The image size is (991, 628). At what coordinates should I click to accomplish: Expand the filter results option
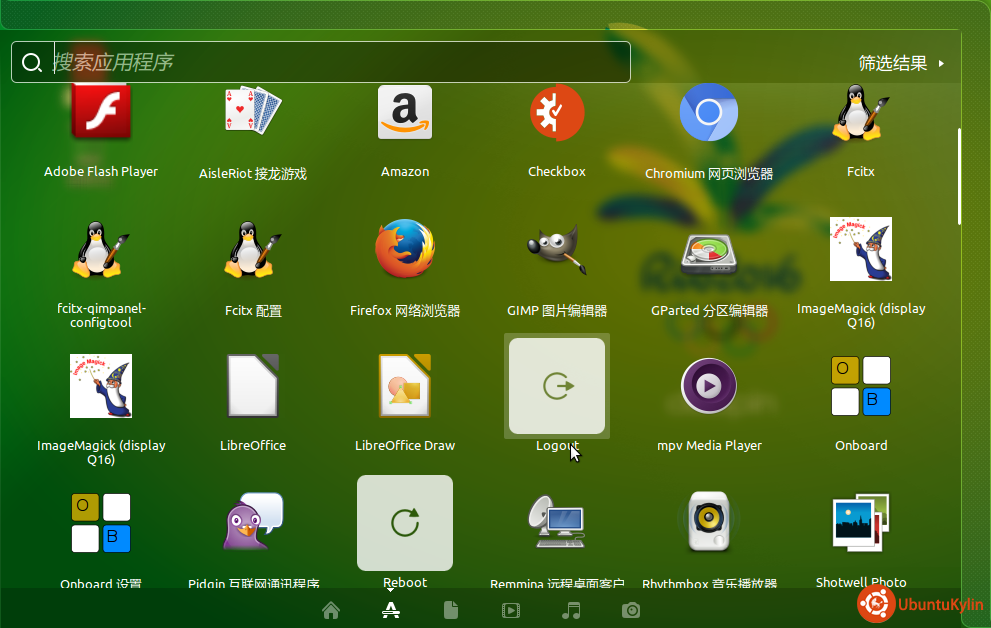pos(901,63)
